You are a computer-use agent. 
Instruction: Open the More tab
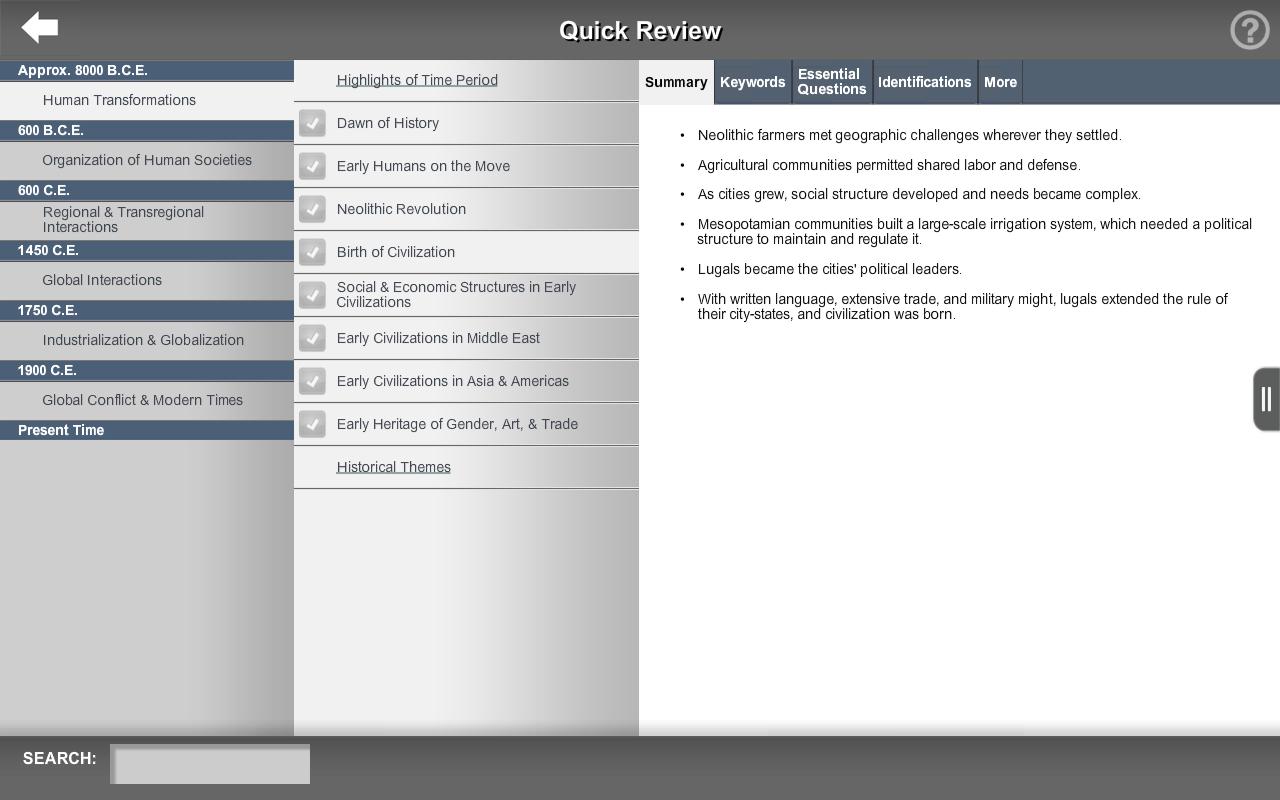tap(1000, 82)
